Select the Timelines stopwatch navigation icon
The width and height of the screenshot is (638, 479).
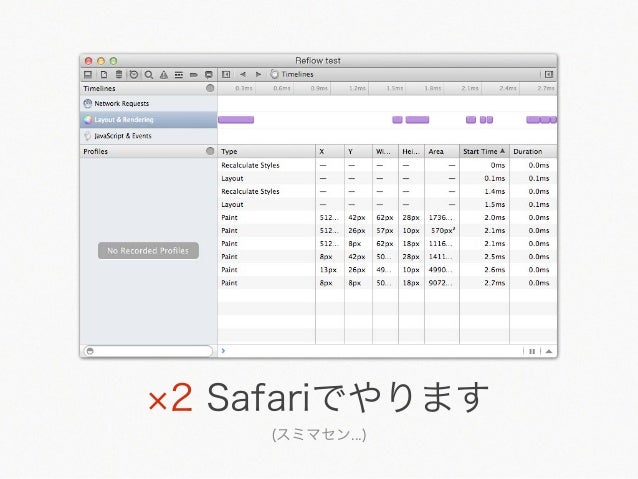pyautogui.click(x=133, y=74)
